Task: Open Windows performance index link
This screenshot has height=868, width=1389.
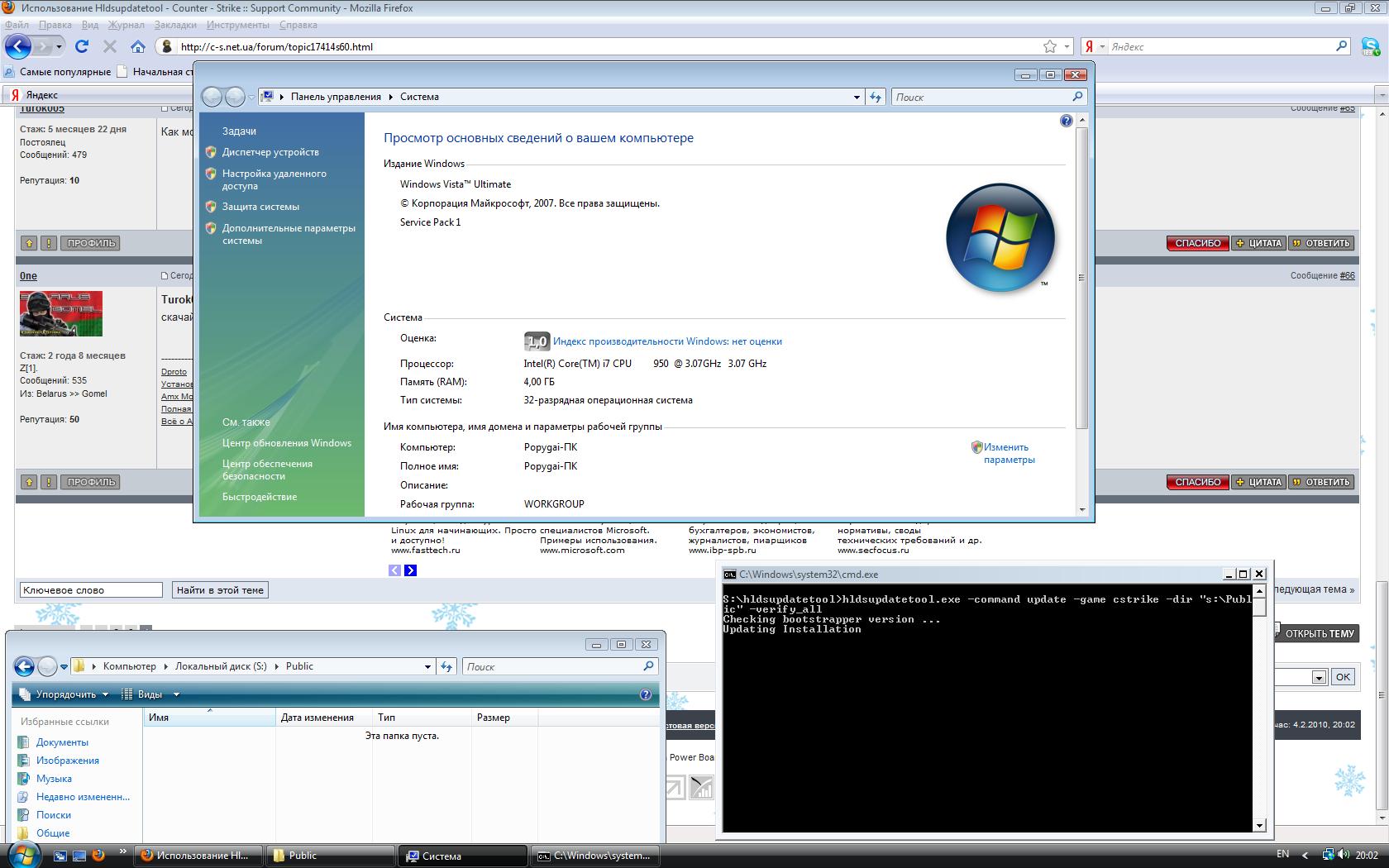Action: point(667,341)
